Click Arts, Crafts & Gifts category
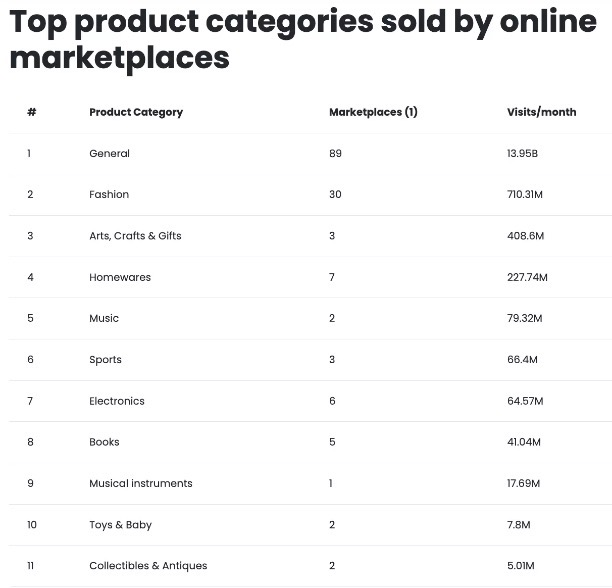Image resolution: width=612 pixels, height=588 pixels. (x=135, y=236)
